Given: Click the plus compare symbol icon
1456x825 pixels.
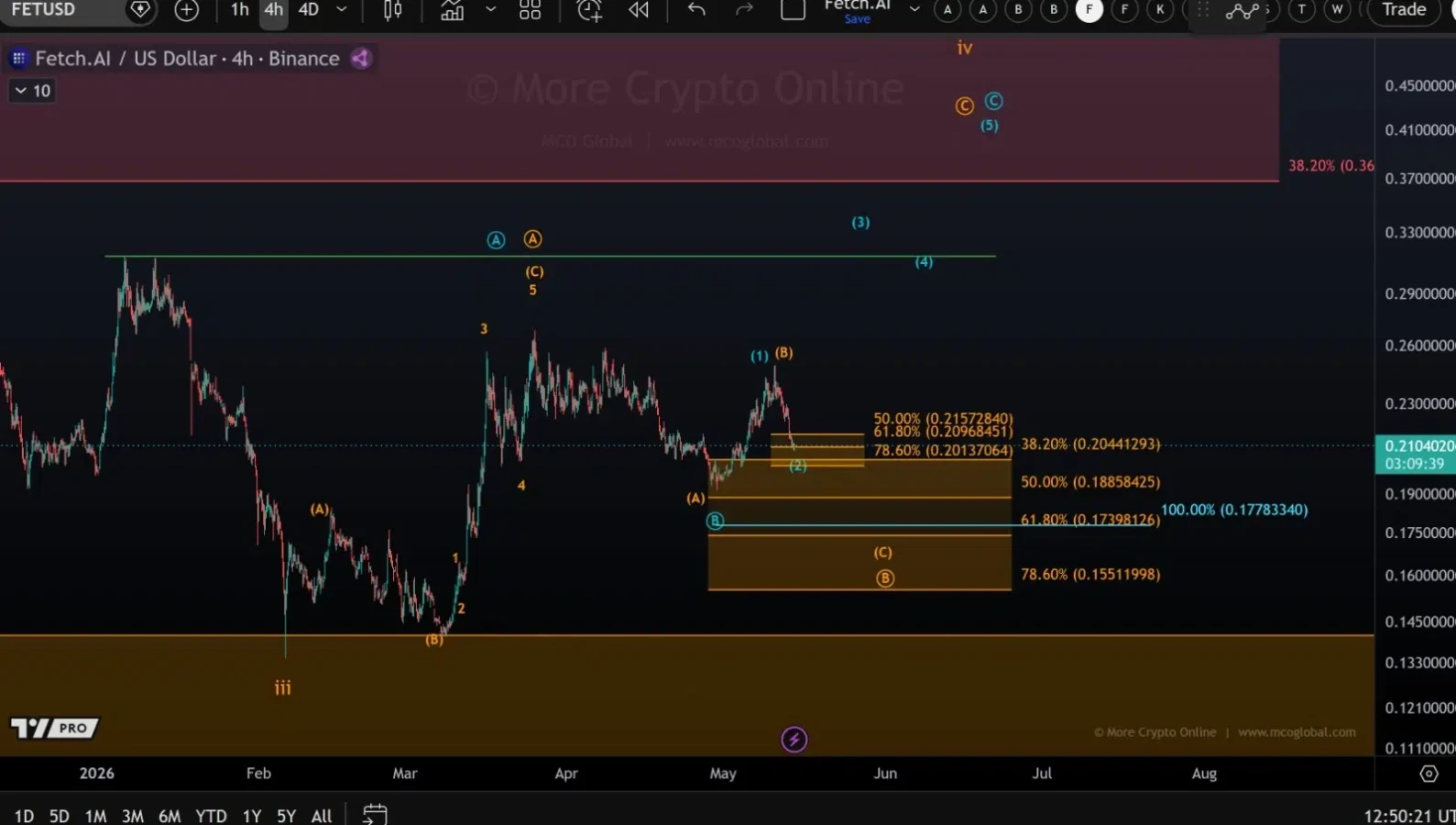Looking at the screenshot, I should click(x=187, y=10).
